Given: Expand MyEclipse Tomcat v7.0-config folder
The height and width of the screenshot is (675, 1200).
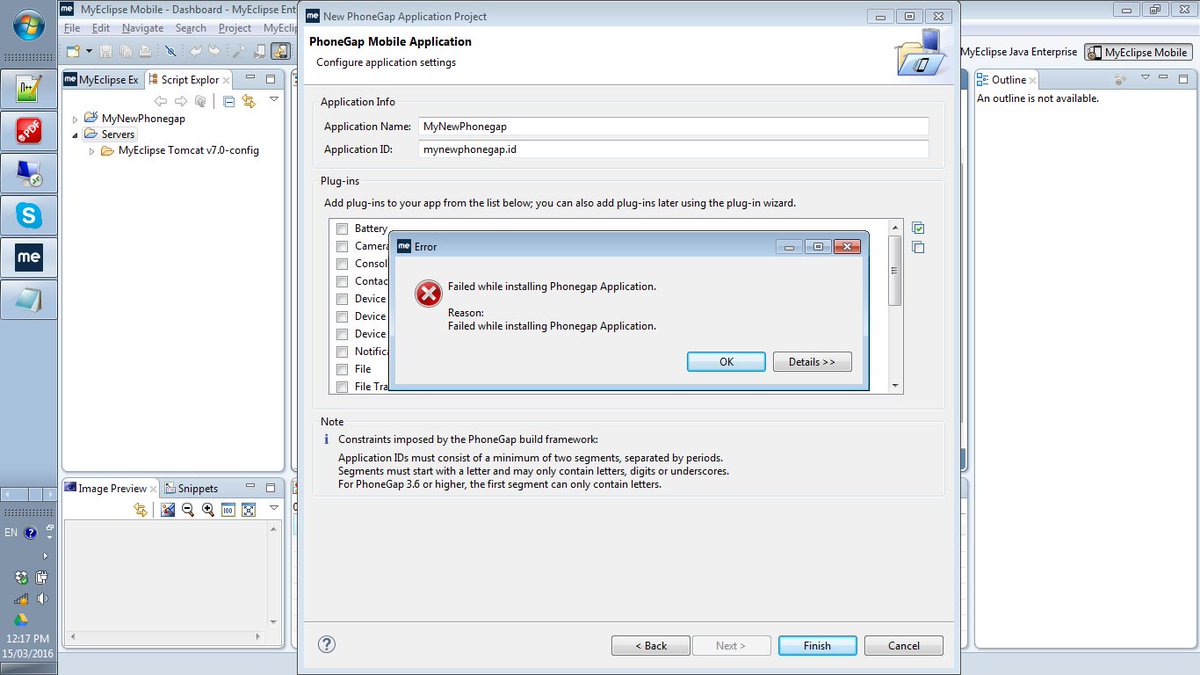Looking at the screenshot, I should point(92,151).
